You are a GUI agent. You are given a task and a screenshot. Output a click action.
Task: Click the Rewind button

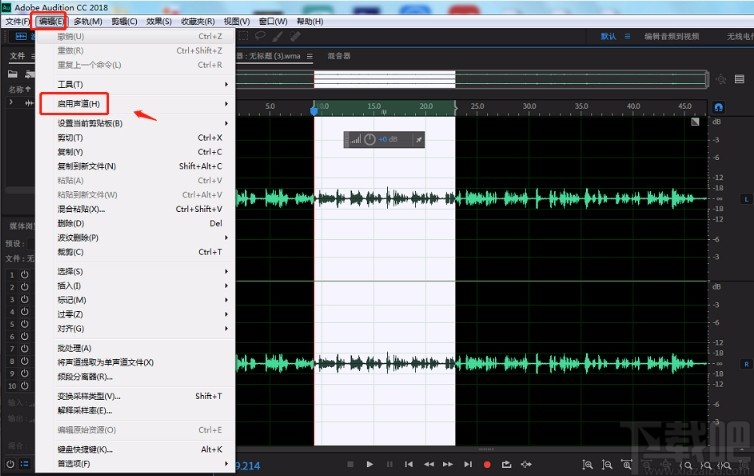click(x=428, y=464)
